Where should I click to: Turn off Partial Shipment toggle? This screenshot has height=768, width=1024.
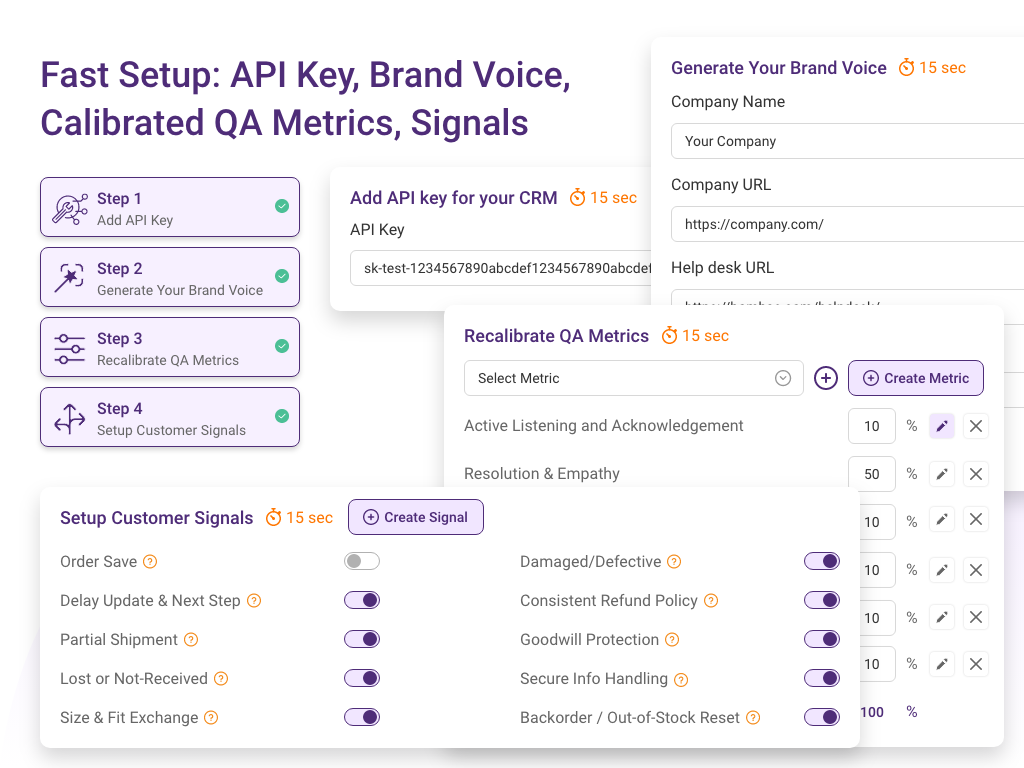(x=361, y=639)
